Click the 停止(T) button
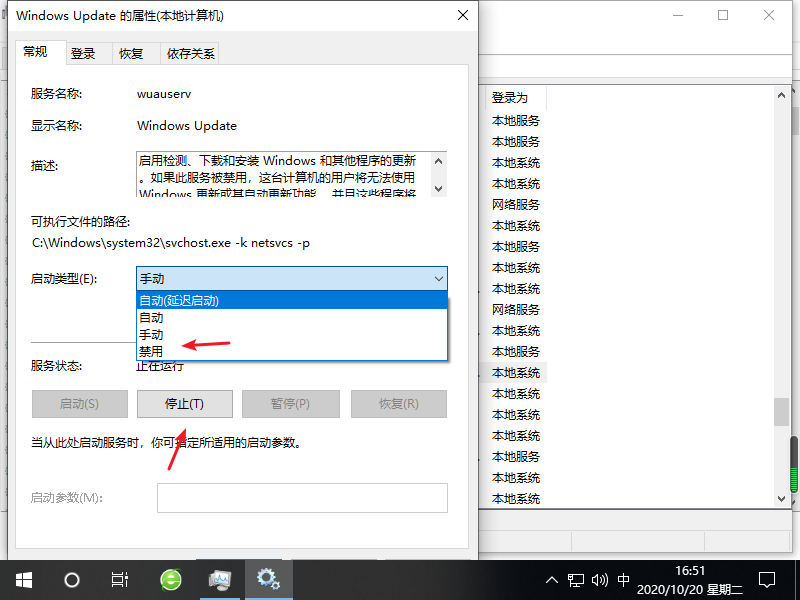Viewport: 800px width, 600px height. point(184,404)
